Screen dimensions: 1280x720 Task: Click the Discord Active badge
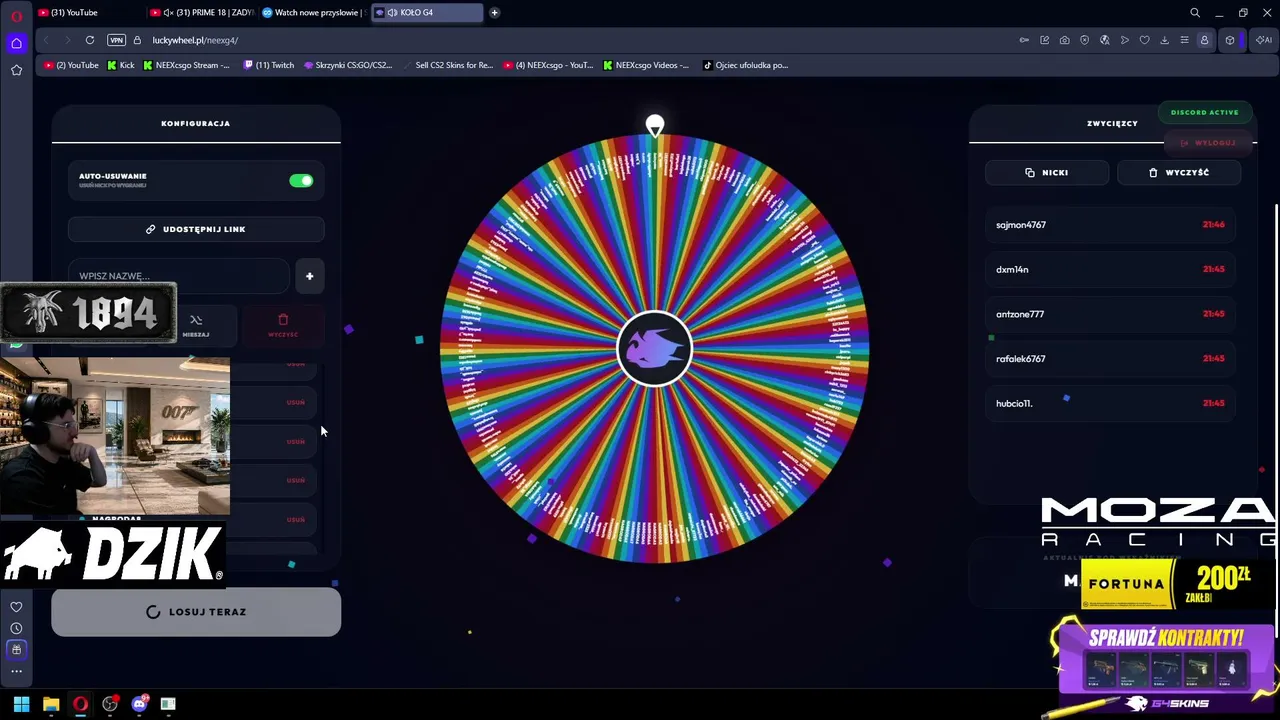click(1204, 112)
